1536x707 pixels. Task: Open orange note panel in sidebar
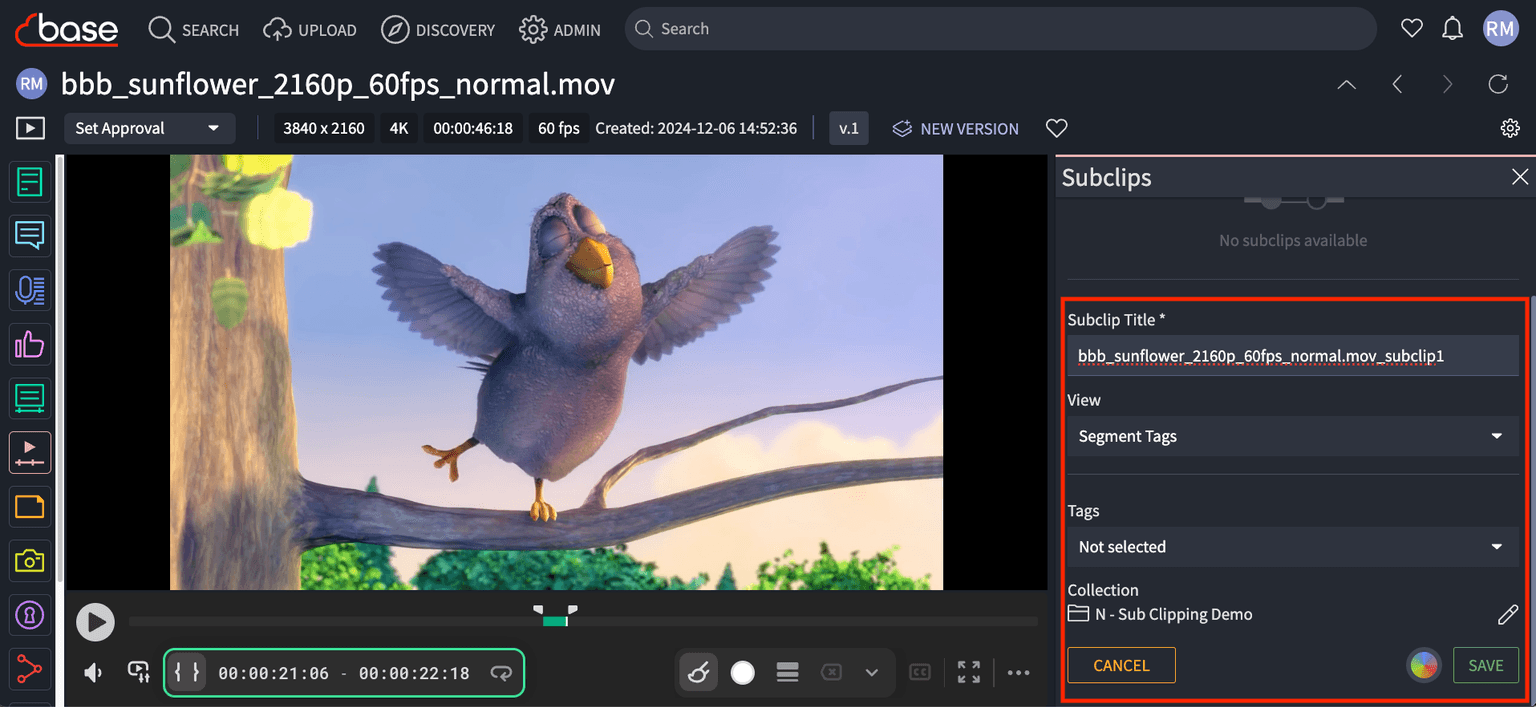coord(30,507)
